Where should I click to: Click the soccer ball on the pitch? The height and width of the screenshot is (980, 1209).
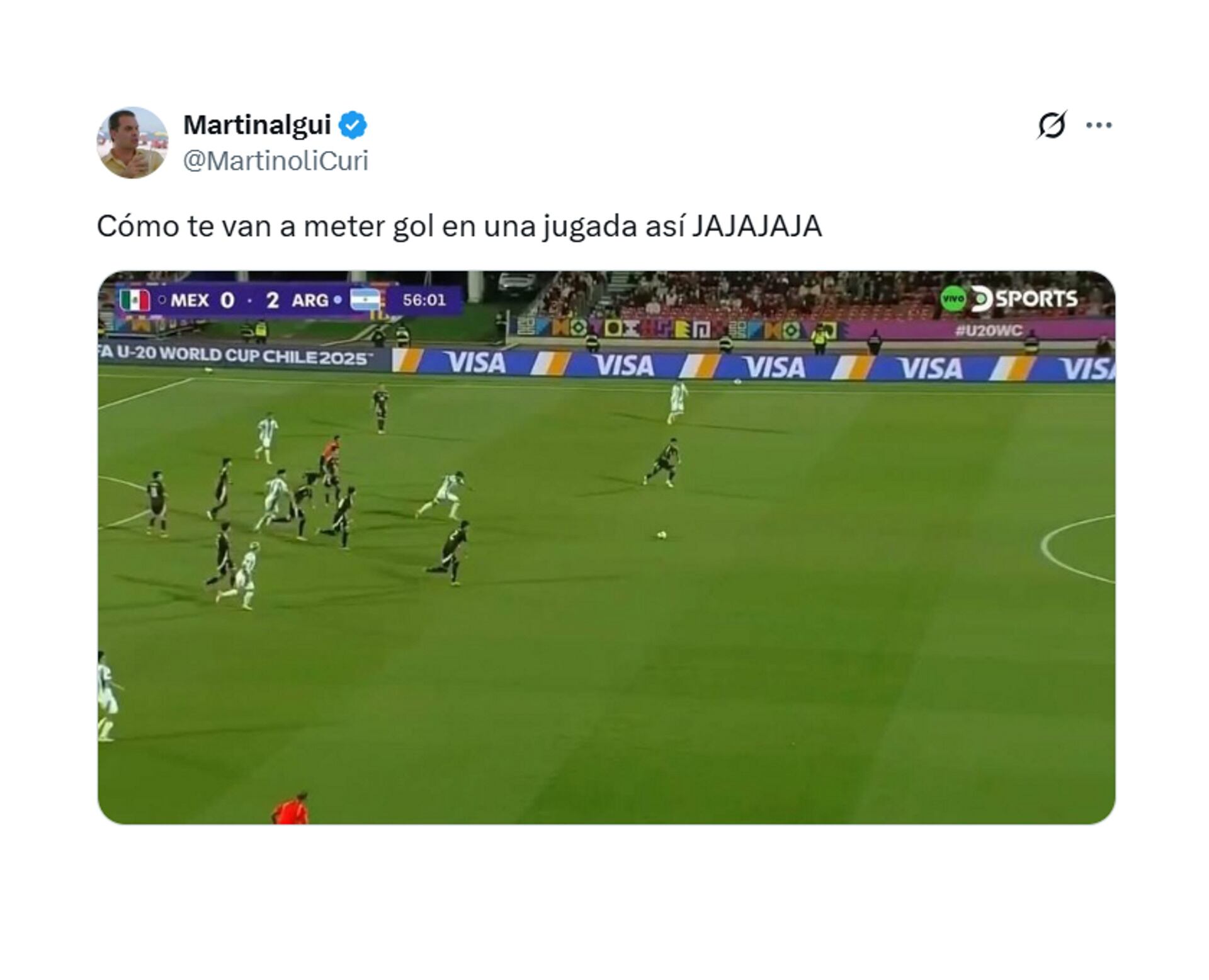click(x=662, y=535)
